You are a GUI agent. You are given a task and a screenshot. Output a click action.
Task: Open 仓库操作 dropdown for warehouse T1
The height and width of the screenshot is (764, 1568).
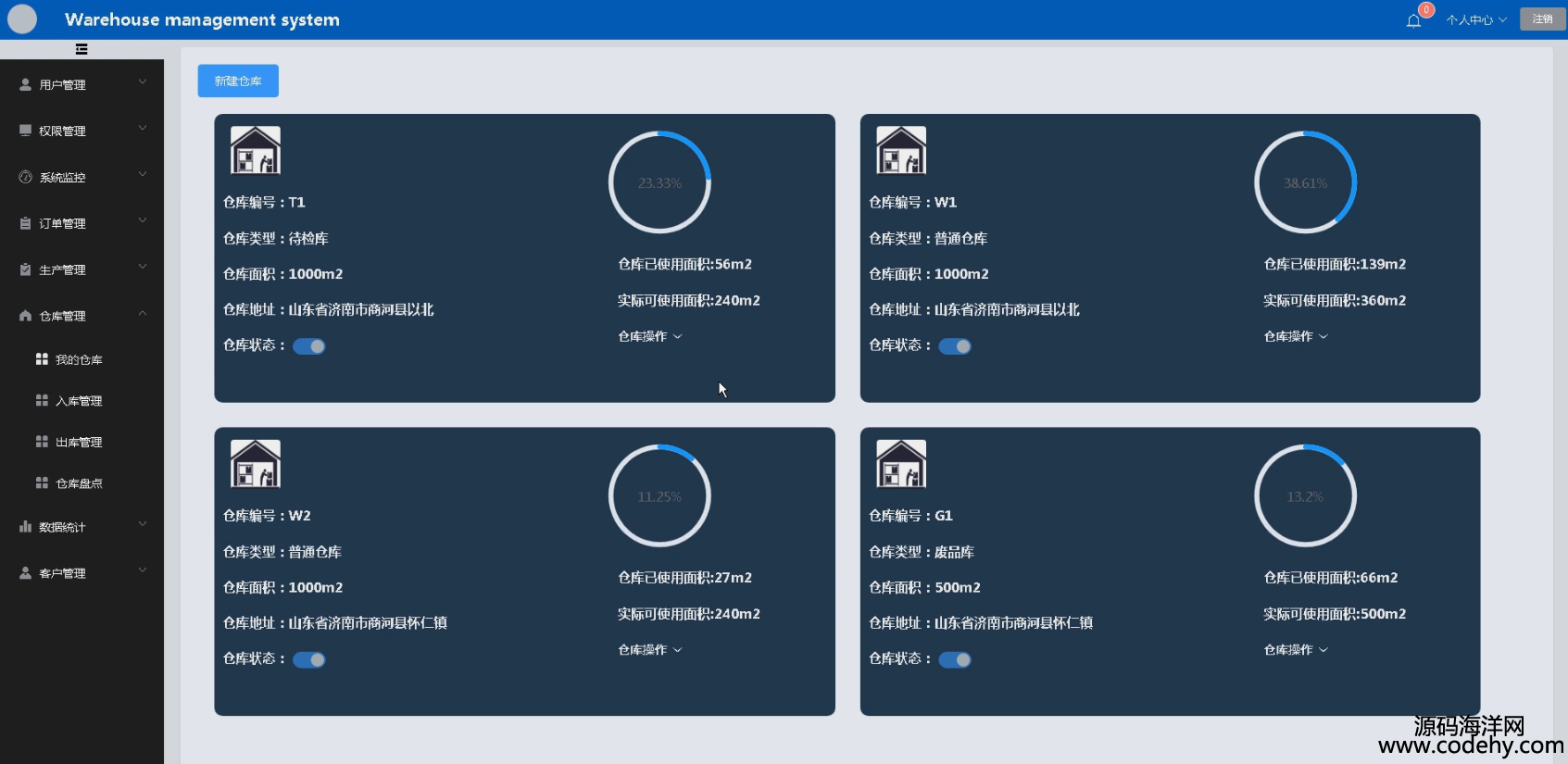(650, 336)
